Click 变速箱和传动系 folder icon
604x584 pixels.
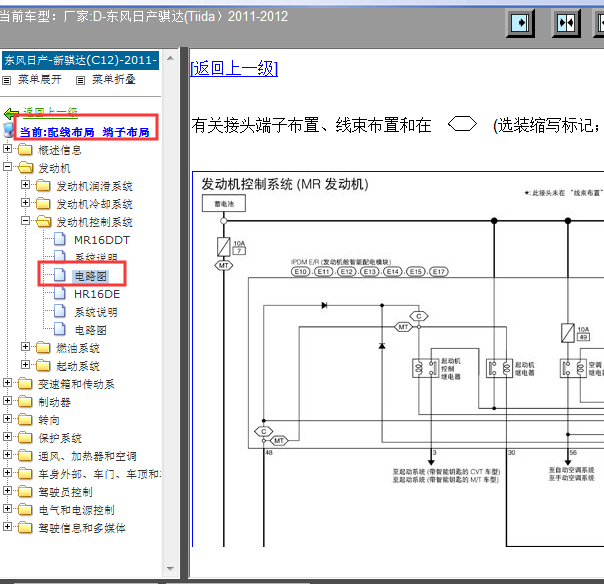tap(25, 383)
